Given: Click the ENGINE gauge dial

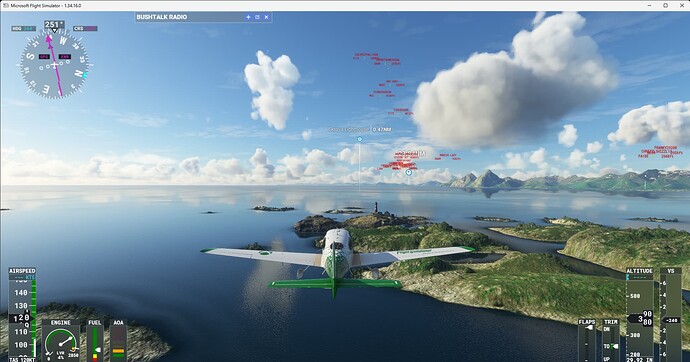Looking at the screenshot, I should (61, 344).
